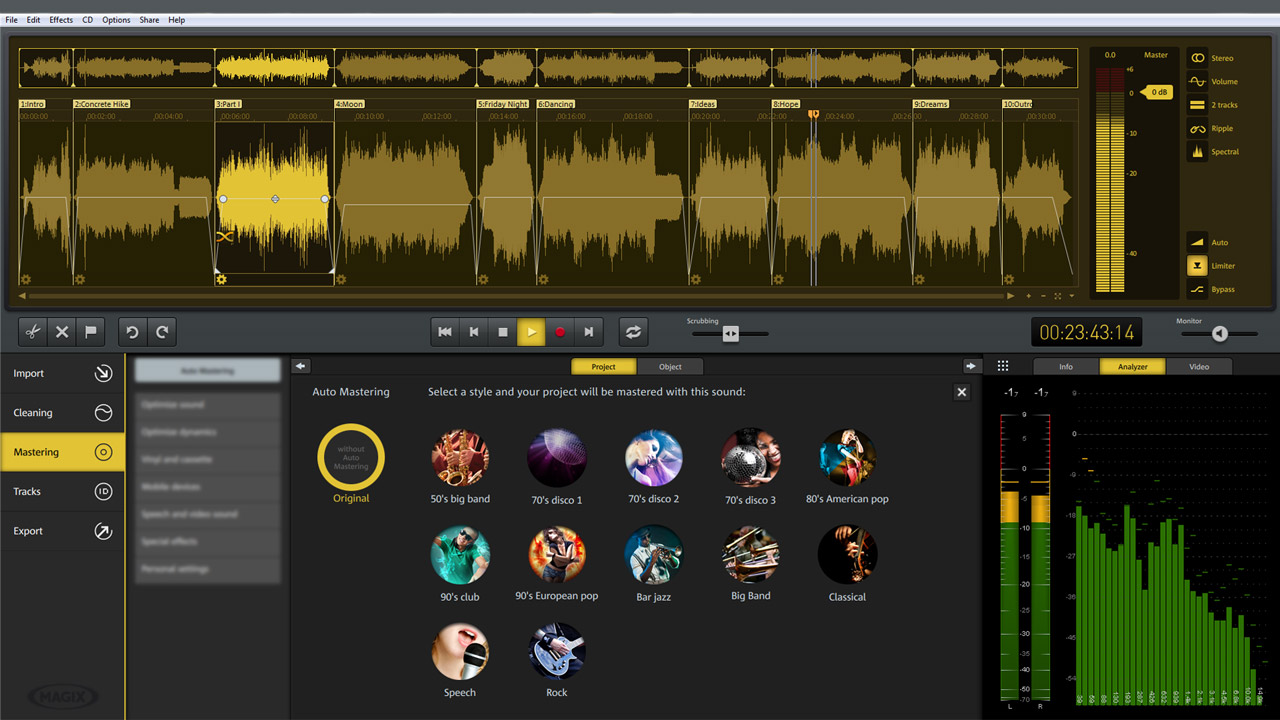Open the grid view selector near Info tab
Image resolution: width=1280 pixels, height=720 pixels.
click(x=1003, y=366)
